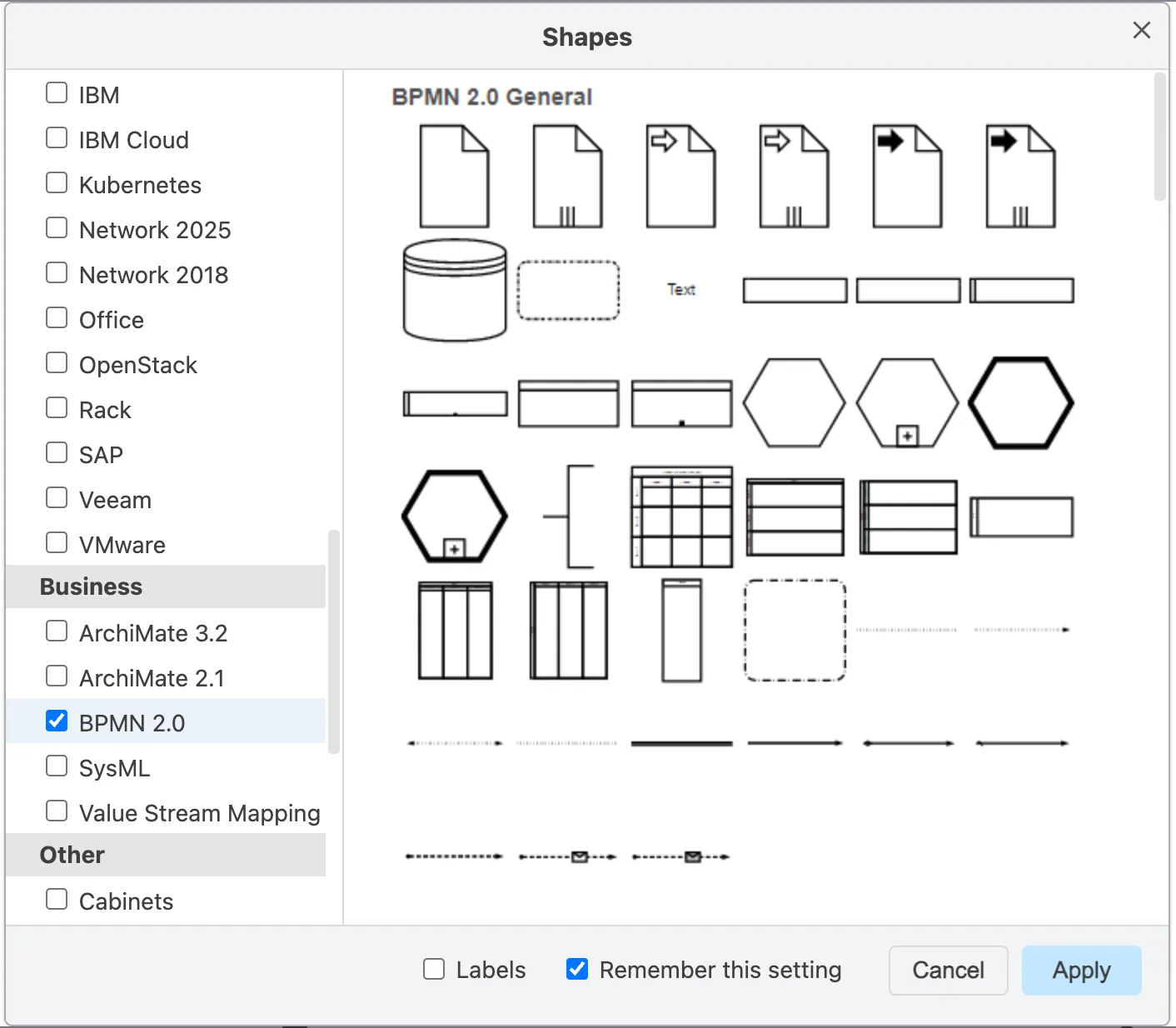1176x1028 pixels.
Task: Tick the SAP checkbox
Action: (57, 452)
